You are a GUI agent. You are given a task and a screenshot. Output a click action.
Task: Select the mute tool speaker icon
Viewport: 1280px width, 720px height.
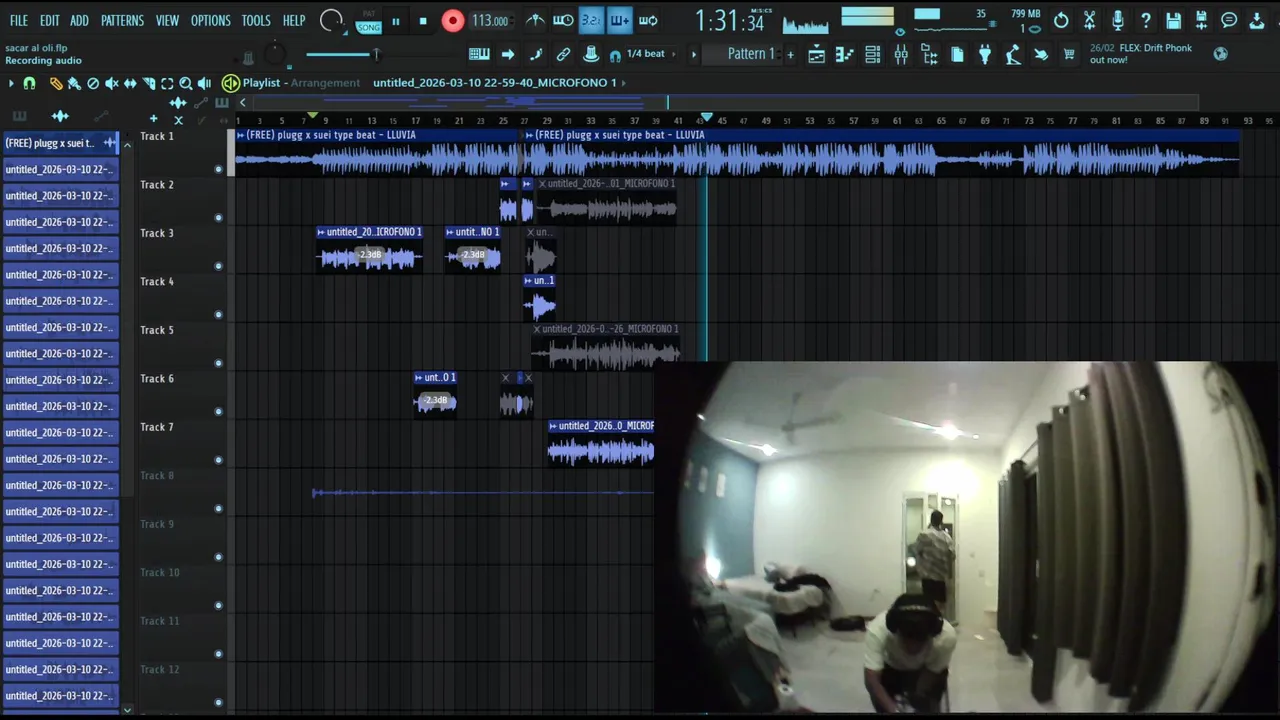(112, 84)
